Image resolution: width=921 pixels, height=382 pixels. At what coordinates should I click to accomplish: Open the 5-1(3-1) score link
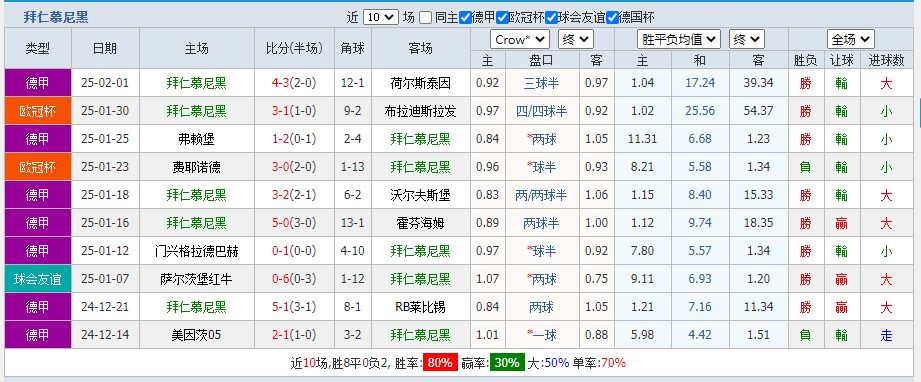(294, 307)
